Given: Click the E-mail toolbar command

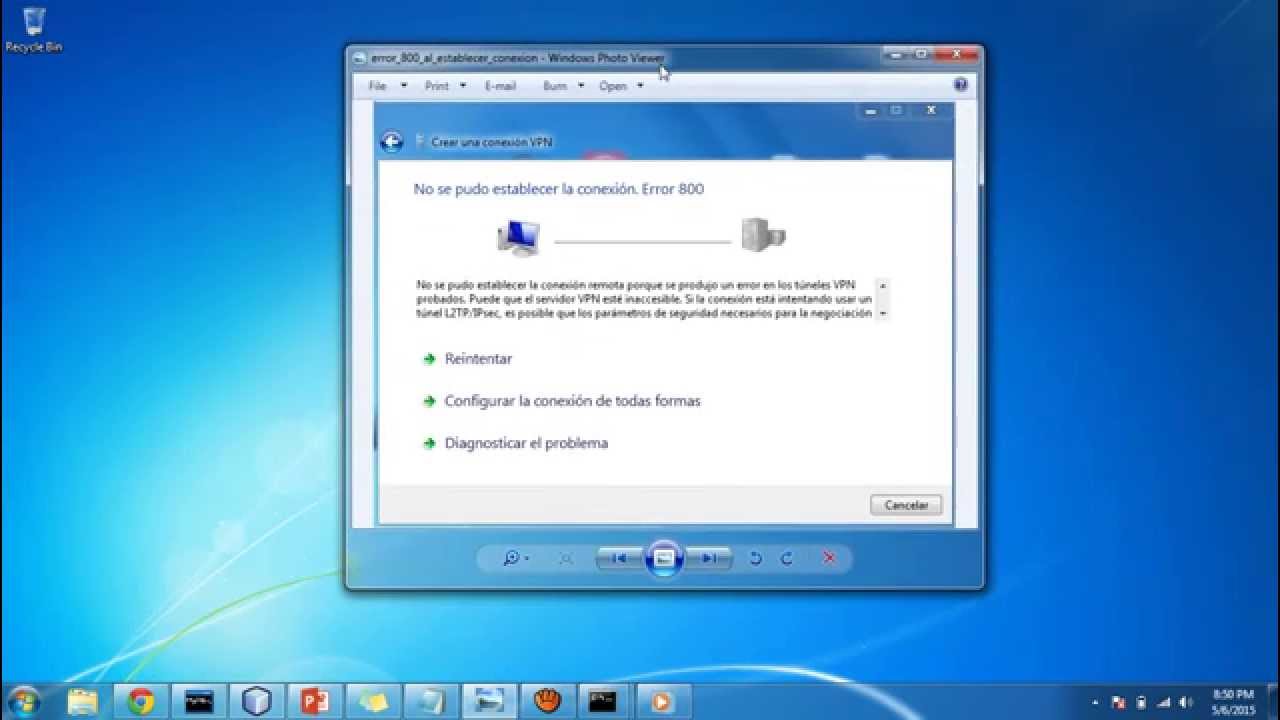Looking at the screenshot, I should pos(500,86).
